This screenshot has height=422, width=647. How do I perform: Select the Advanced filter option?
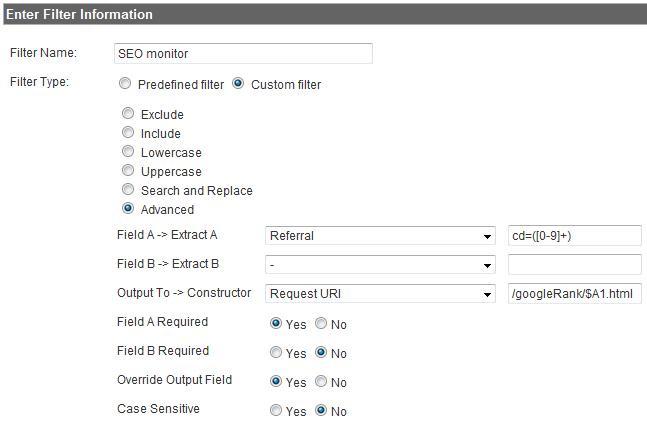128,208
